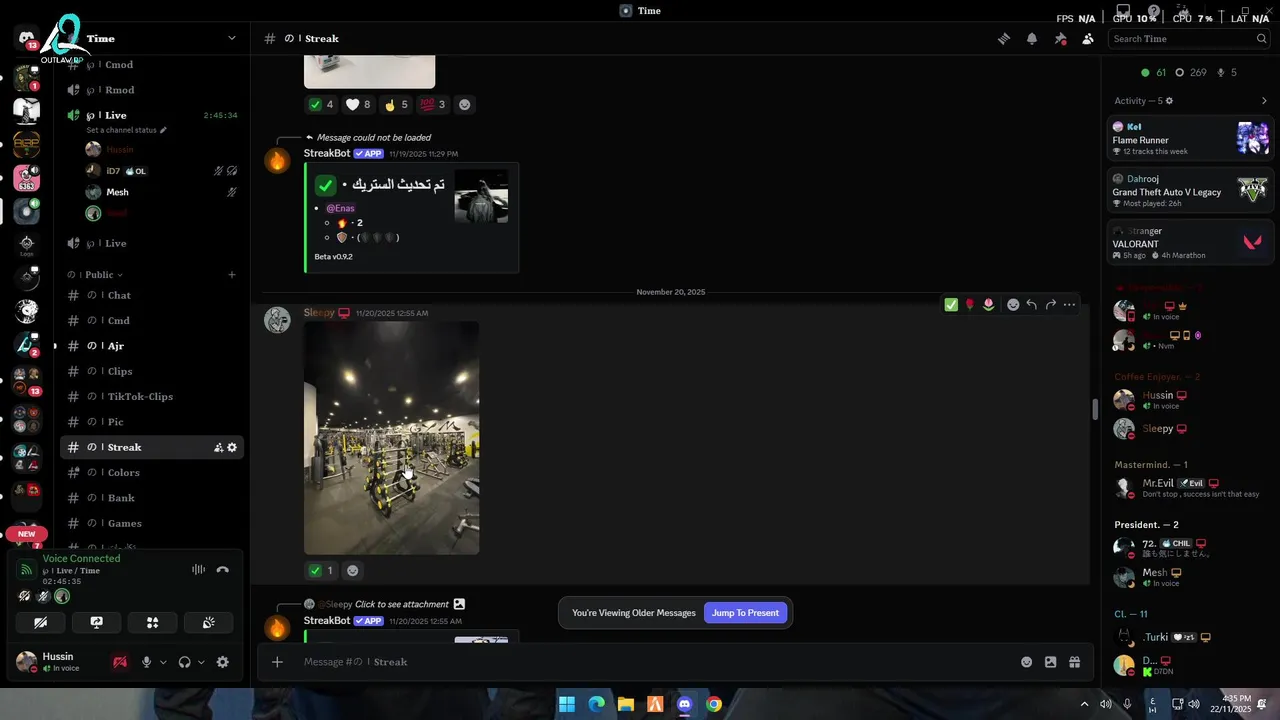Create invite for Streak channel
The height and width of the screenshot is (720, 1280).
(x=218, y=447)
